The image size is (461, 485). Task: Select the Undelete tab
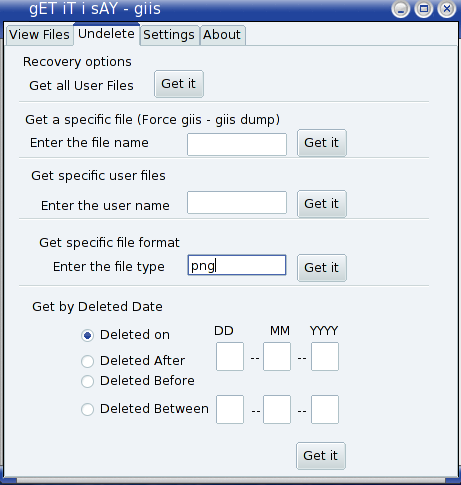pyautogui.click(x=106, y=34)
